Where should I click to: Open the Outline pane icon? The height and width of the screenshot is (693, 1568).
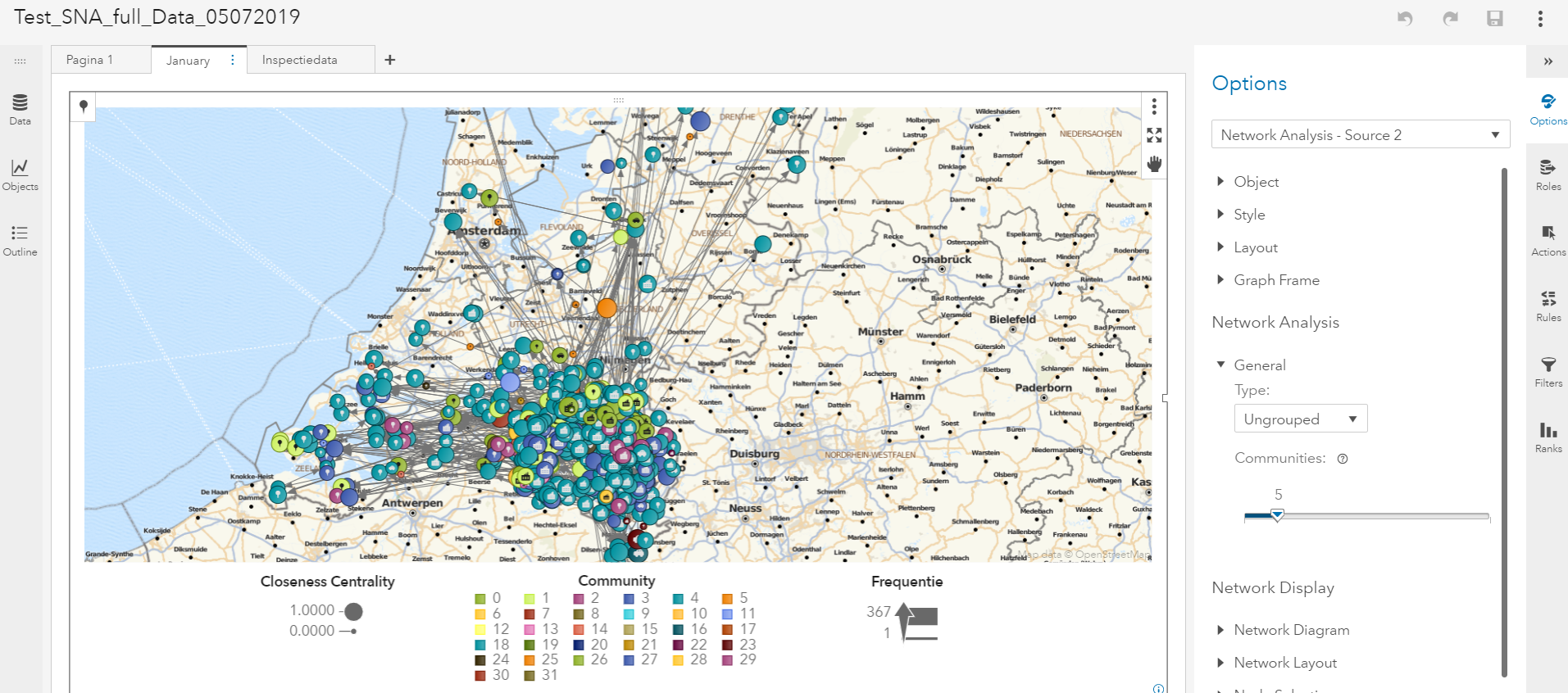[20, 240]
